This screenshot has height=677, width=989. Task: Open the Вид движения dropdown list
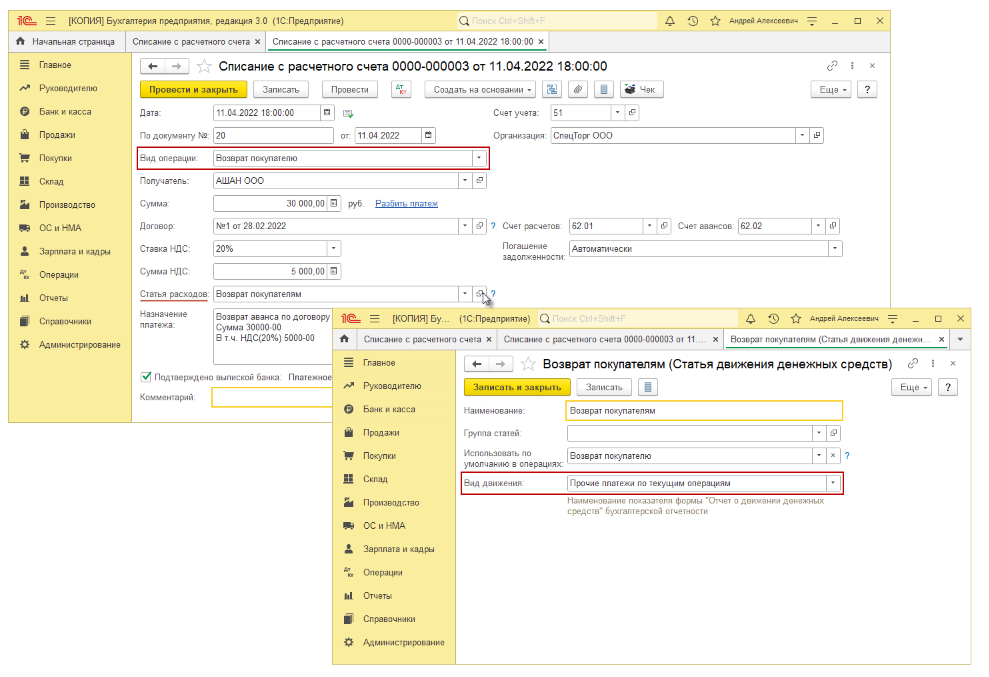832,483
